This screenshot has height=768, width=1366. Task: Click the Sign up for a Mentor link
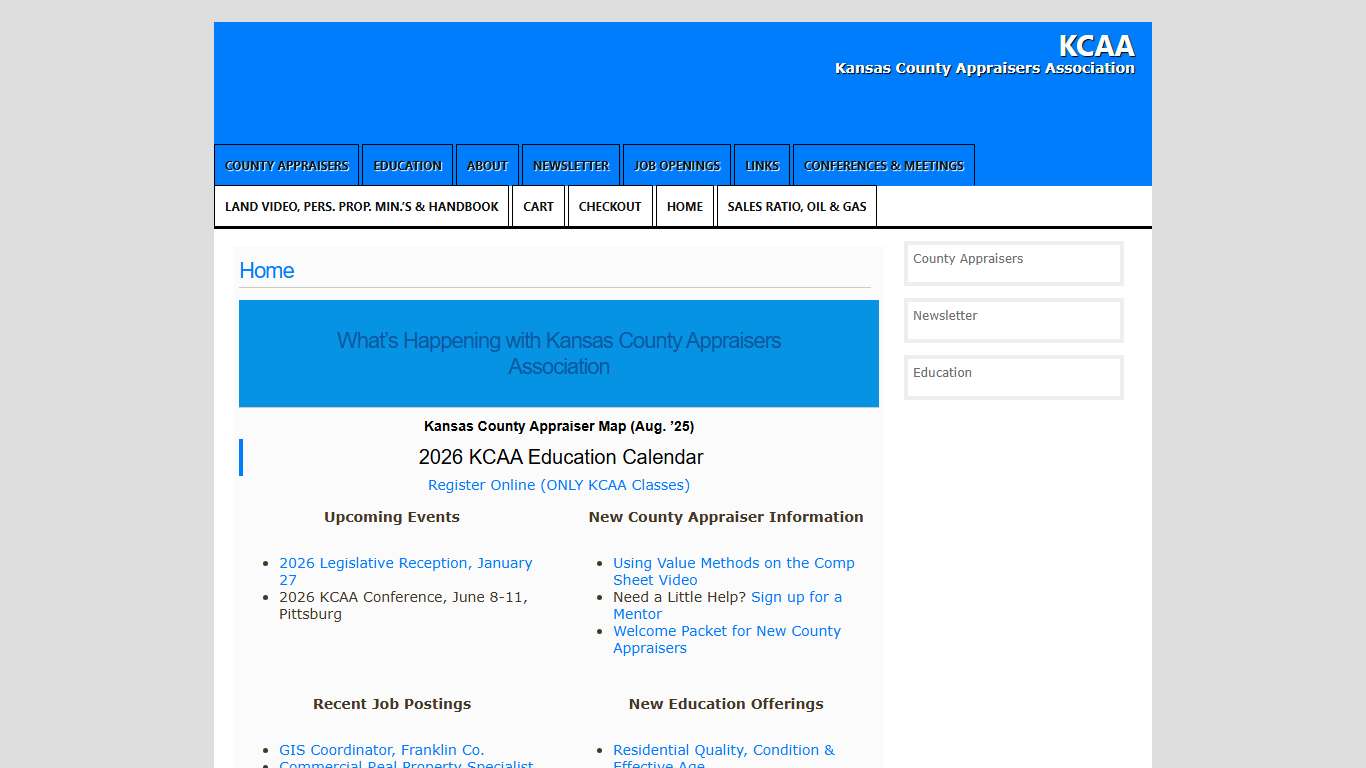[x=796, y=598]
